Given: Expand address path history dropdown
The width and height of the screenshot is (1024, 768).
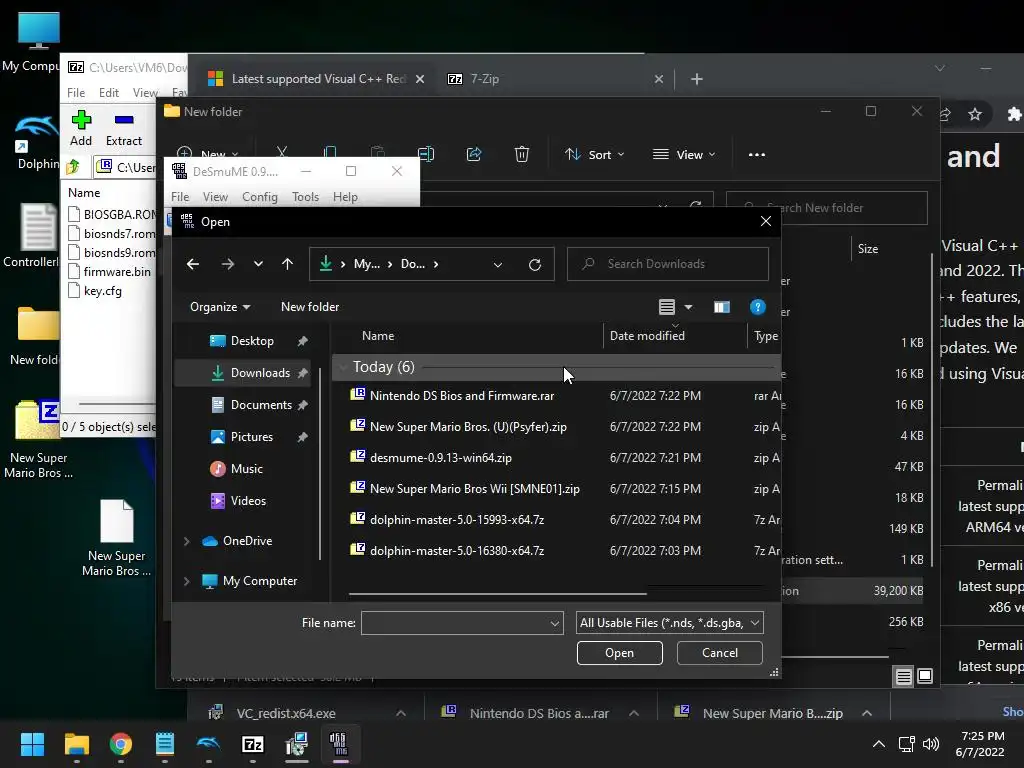Looking at the screenshot, I should click(498, 264).
